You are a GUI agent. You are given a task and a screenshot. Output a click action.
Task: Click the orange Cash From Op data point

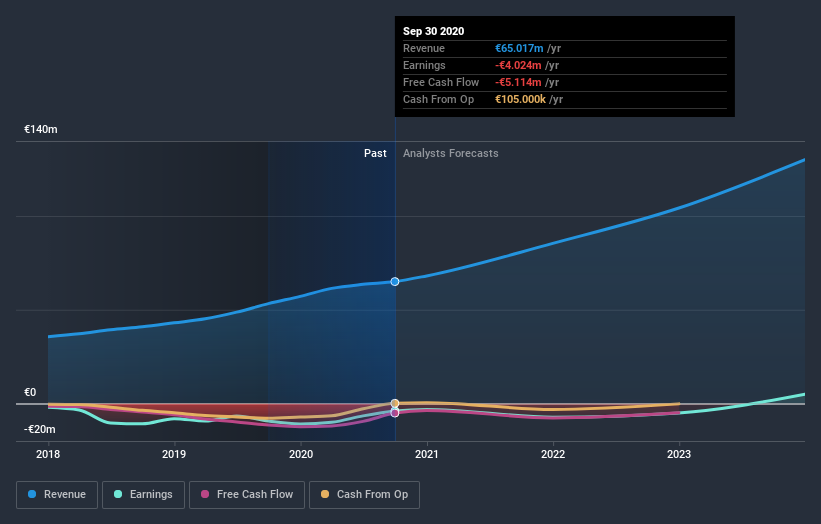[395, 403]
